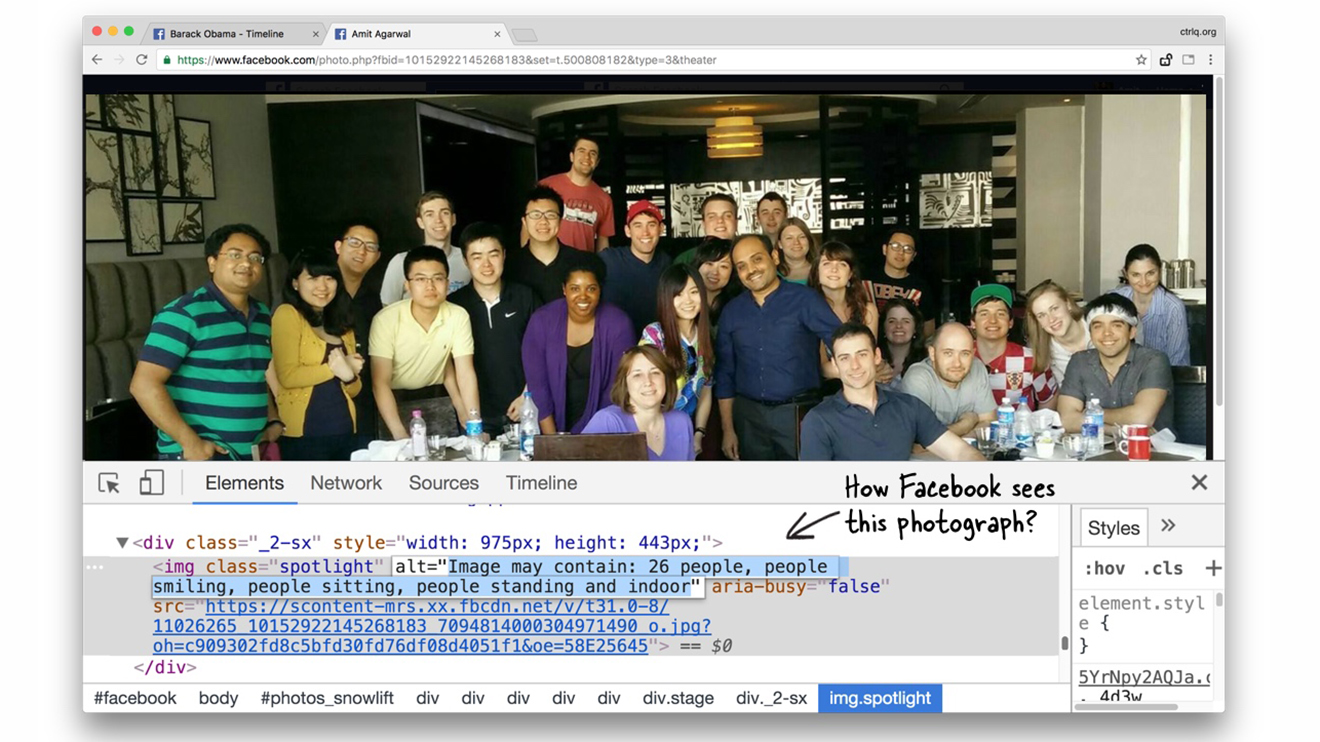Click the group photo in the theater view
Image resolution: width=1320 pixels, height=742 pixels.
coord(647,277)
